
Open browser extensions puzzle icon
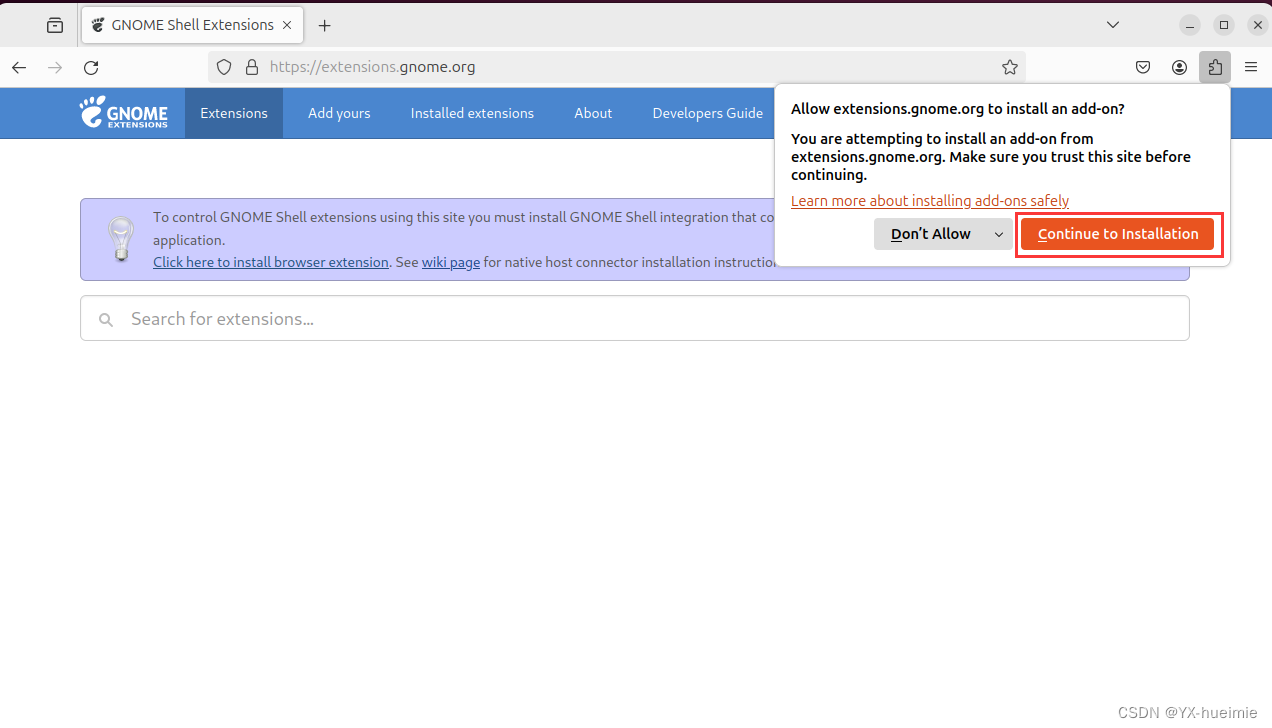1215,67
